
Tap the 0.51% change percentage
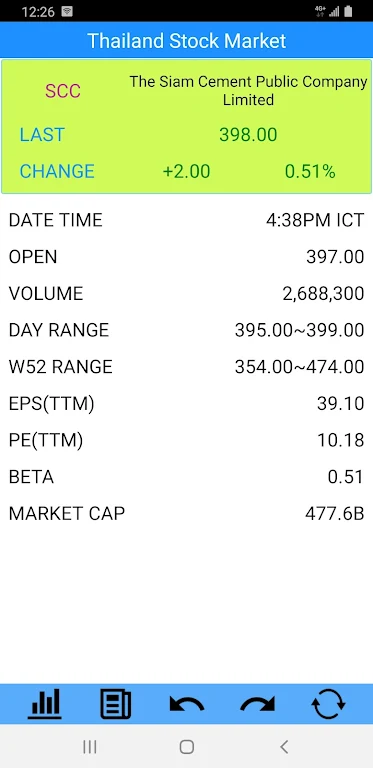tap(310, 171)
